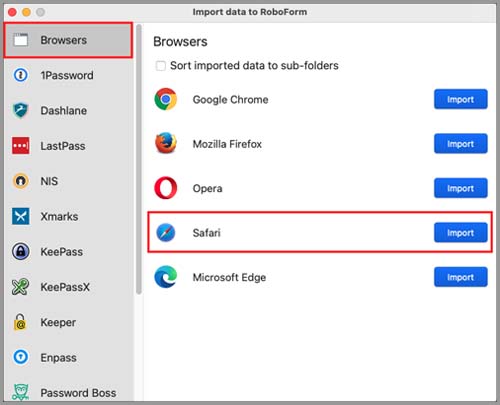The image size is (500, 405).
Task: Enable Sort imported data to sub-folders checkbox
Action: 161,66
